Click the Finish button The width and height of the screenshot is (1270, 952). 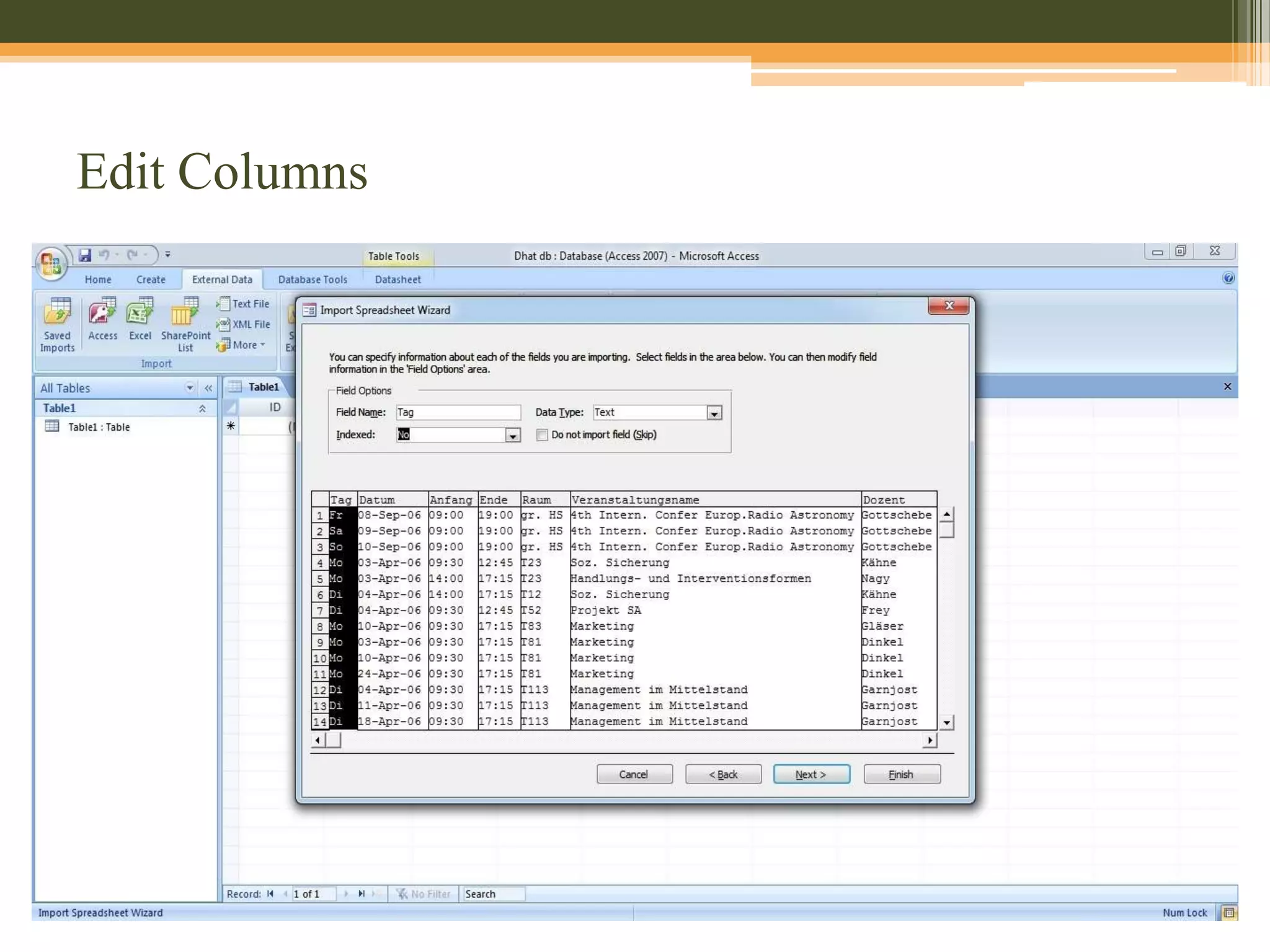(902, 774)
